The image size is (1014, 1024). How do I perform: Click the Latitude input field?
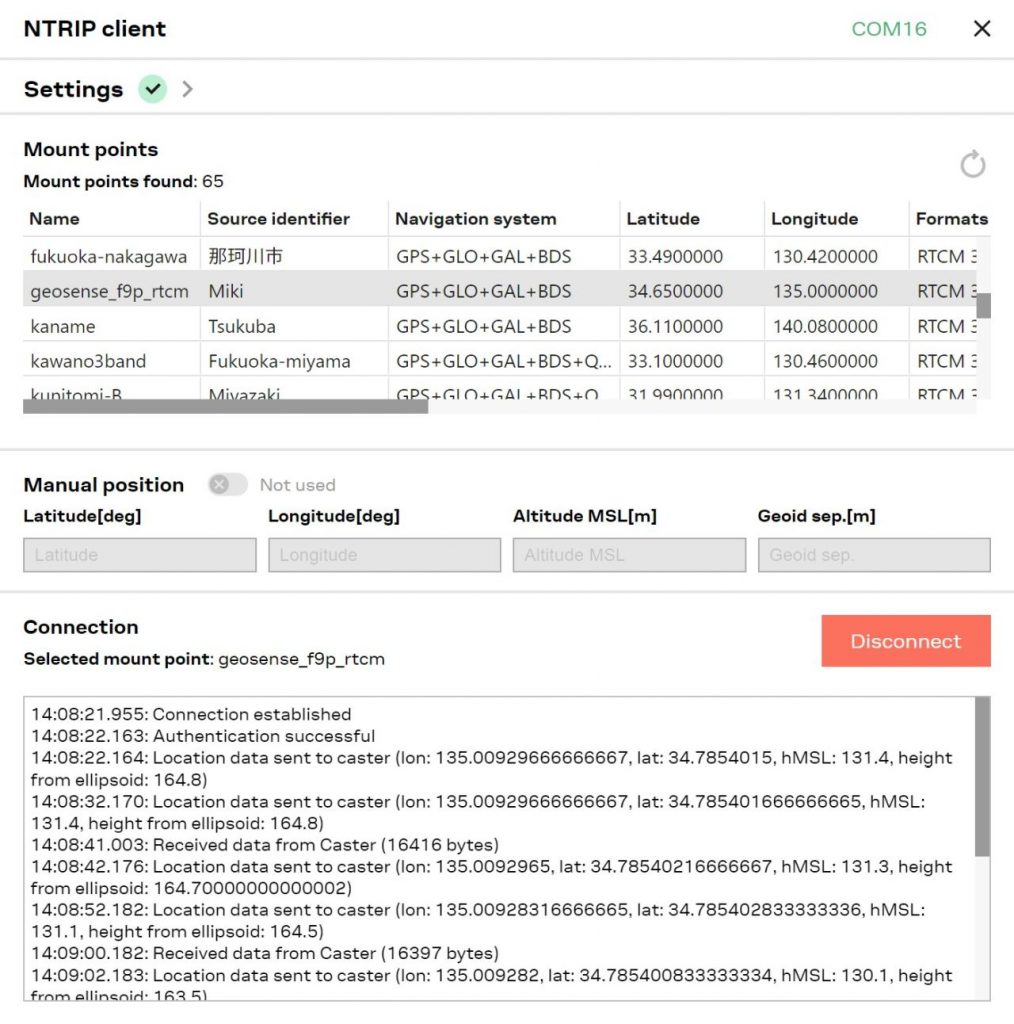click(139, 555)
